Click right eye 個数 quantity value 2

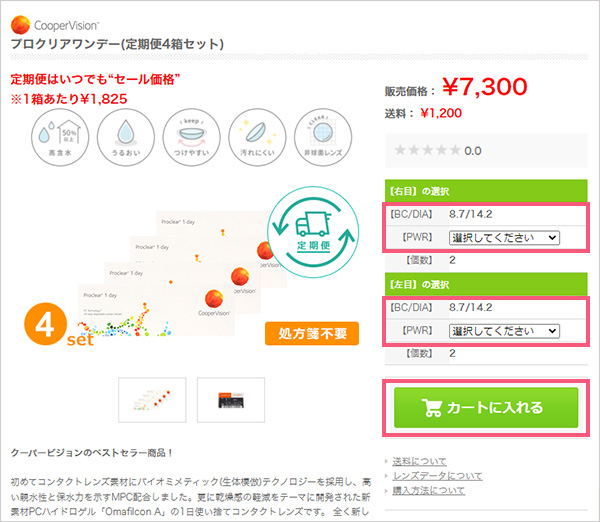click(x=452, y=260)
